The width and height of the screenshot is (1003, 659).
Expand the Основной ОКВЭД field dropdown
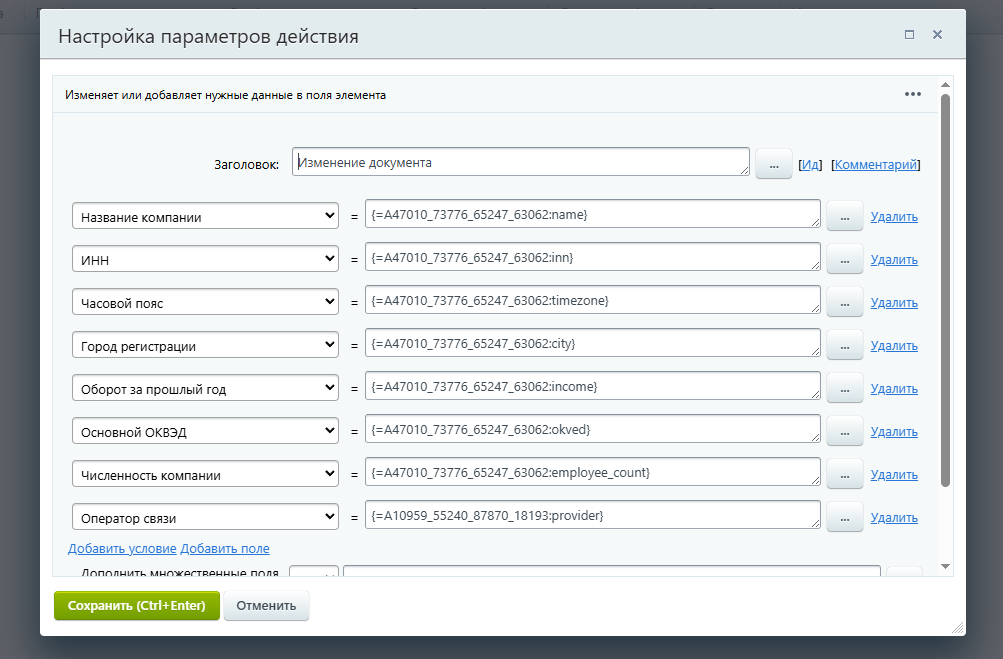pyautogui.click(x=205, y=431)
